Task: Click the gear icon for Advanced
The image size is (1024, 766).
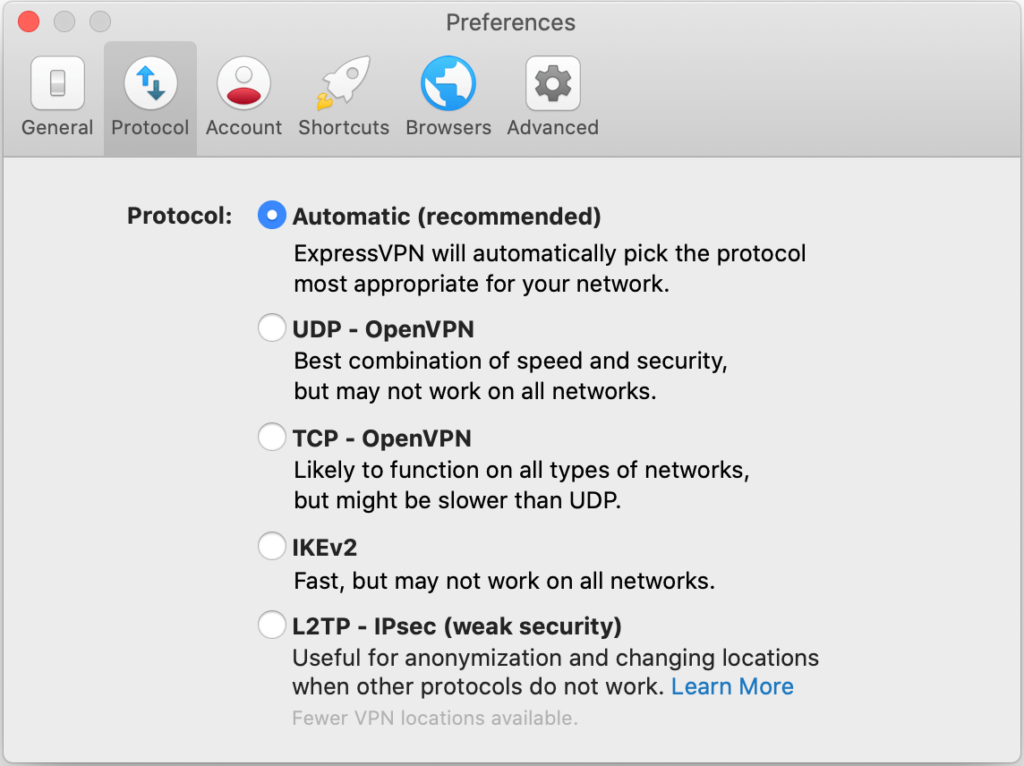Action: click(552, 83)
